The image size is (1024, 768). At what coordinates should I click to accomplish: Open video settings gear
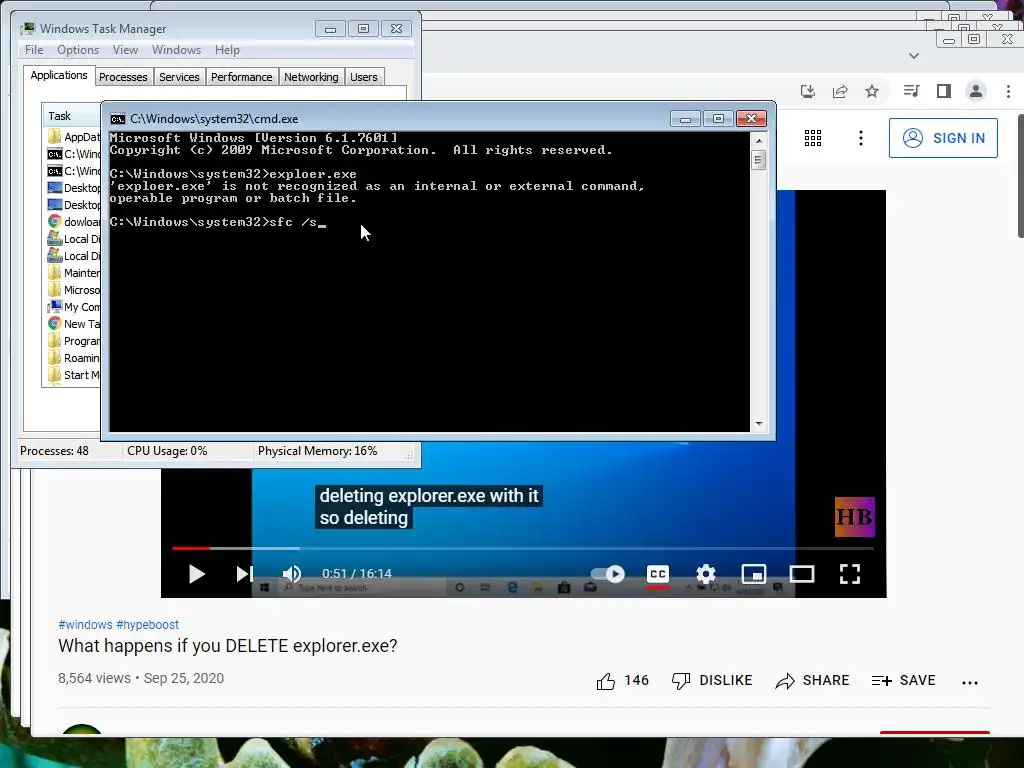[705, 574]
